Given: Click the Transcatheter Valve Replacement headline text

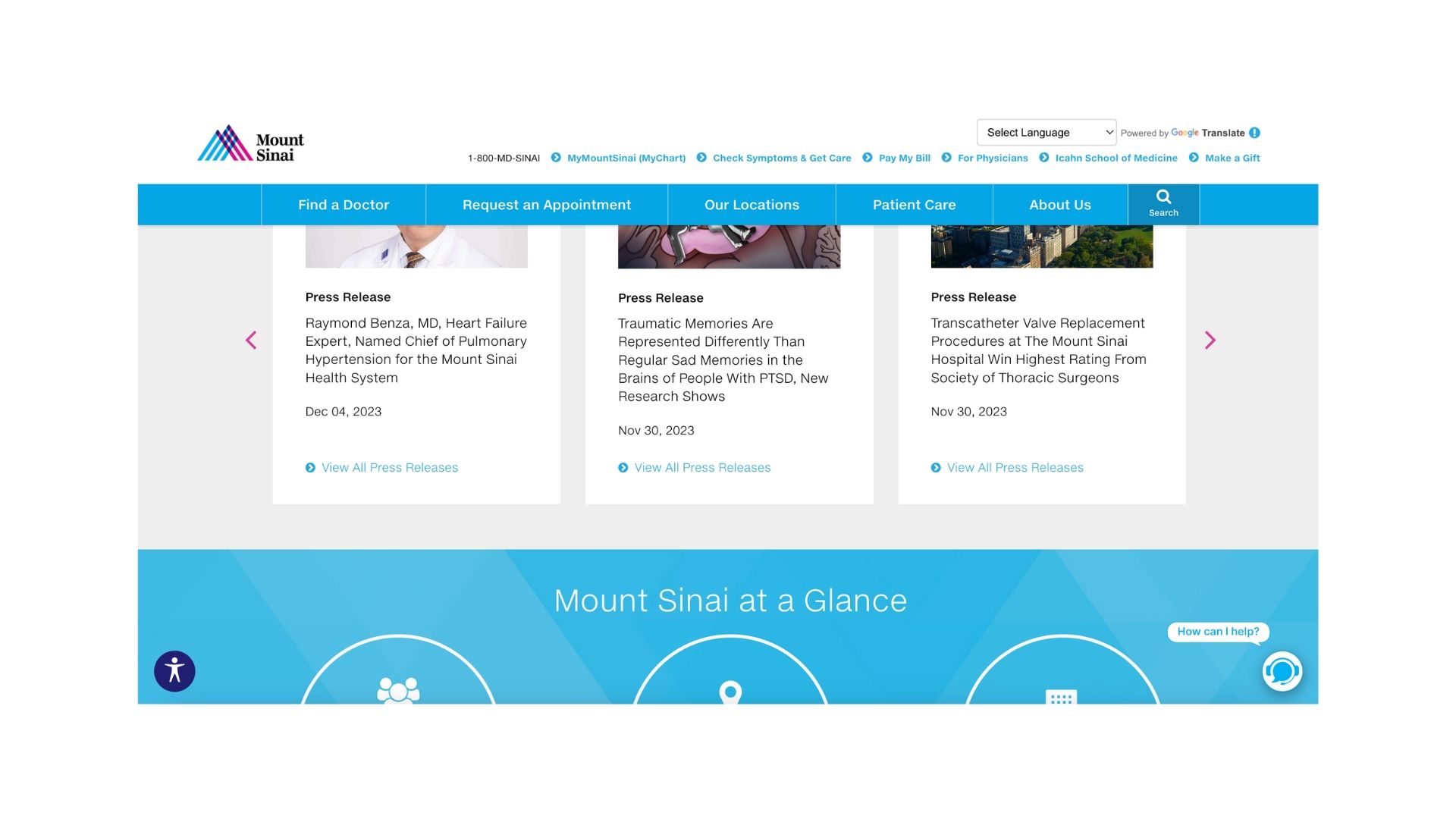Looking at the screenshot, I should (x=1039, y=350).
